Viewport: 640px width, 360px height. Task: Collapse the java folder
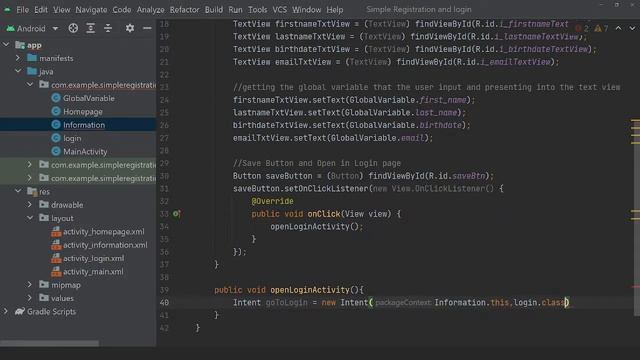coord(18,71)
